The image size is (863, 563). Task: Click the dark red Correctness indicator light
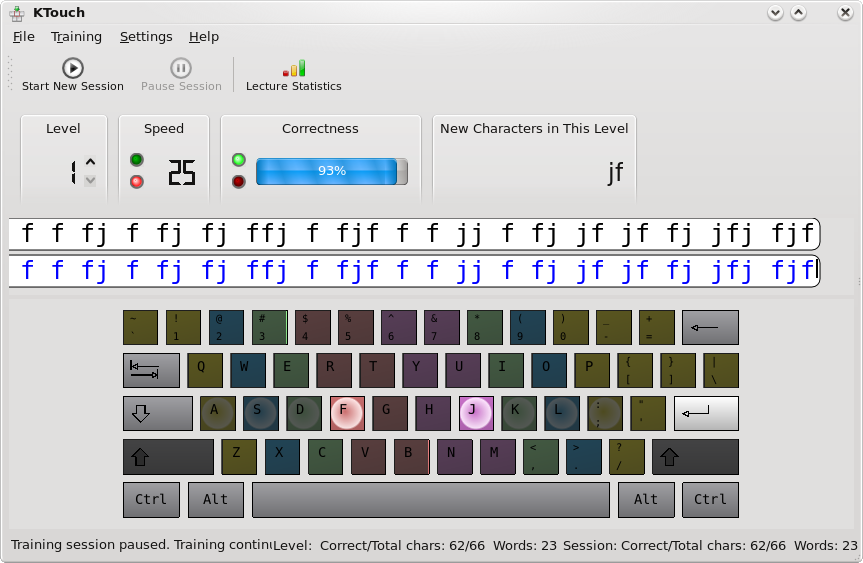tap(239, 182)
